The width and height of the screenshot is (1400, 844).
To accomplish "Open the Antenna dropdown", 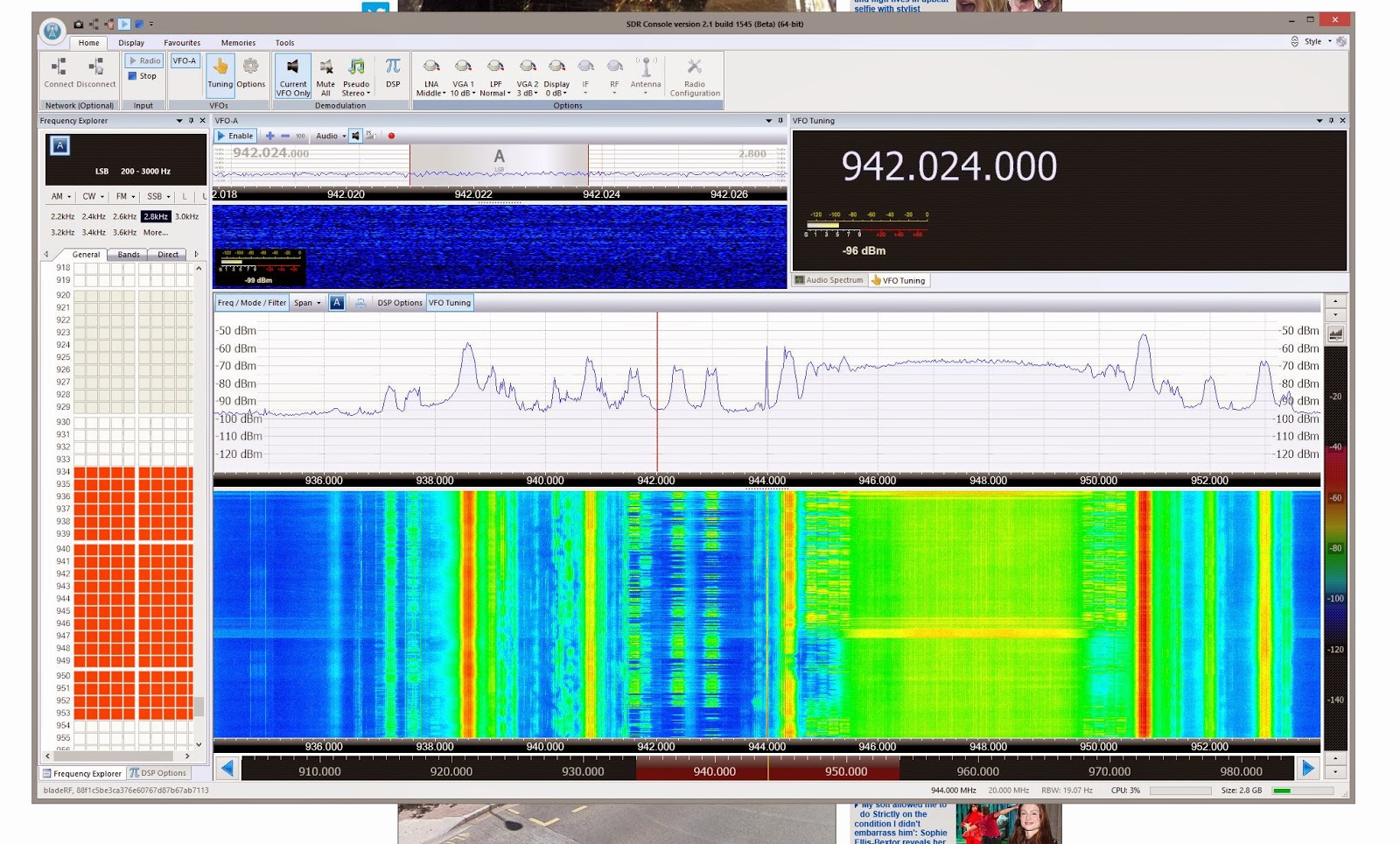I will 646,76.
